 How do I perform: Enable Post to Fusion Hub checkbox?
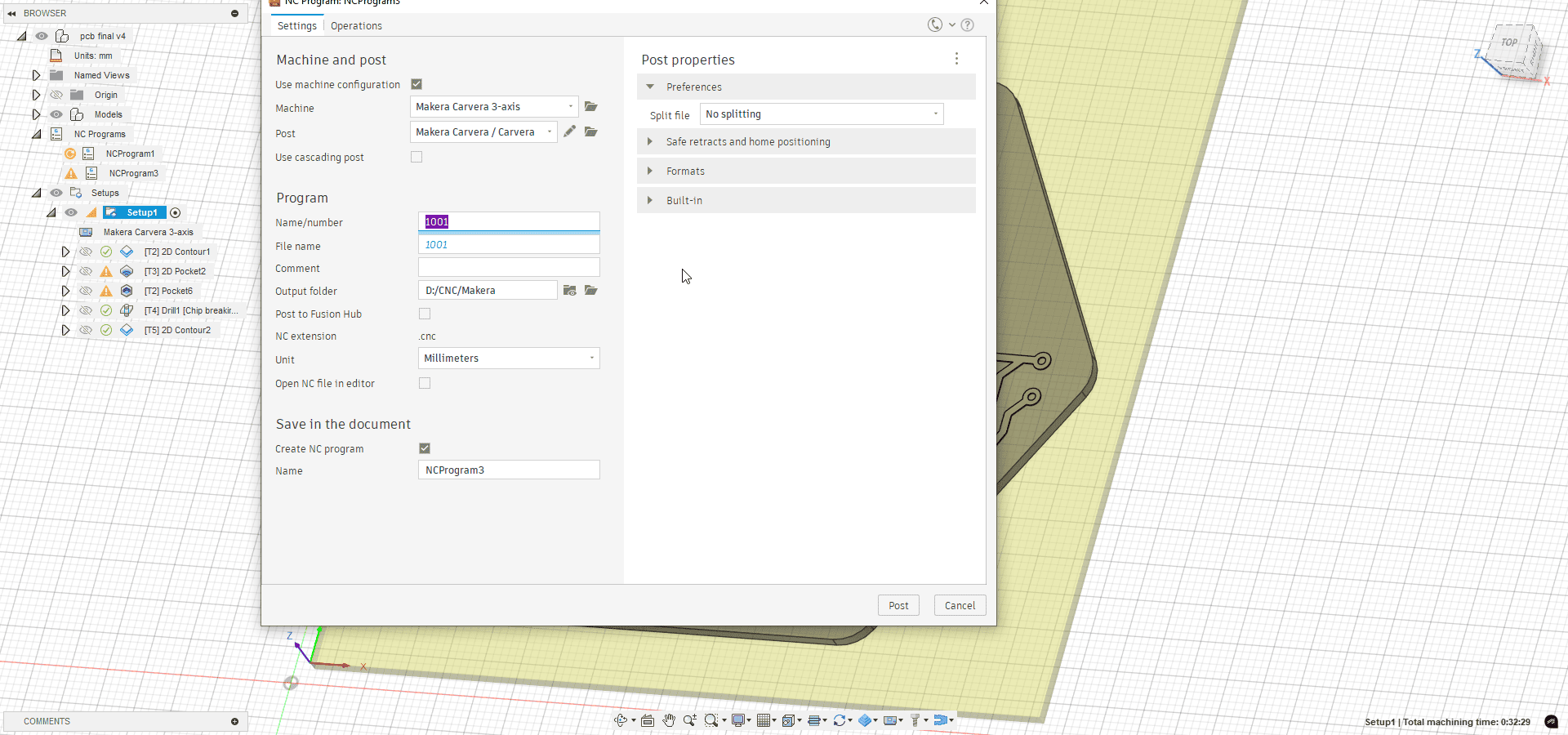(425, 314)
